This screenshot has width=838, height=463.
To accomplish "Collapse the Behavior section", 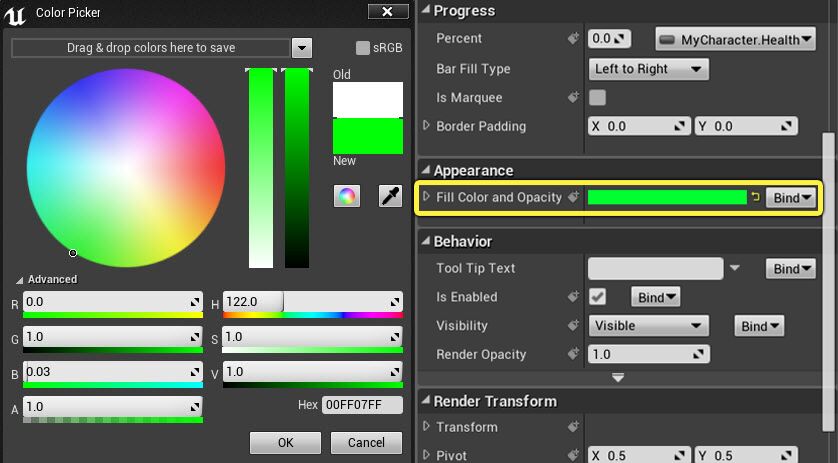I will [x=425, y=241].
